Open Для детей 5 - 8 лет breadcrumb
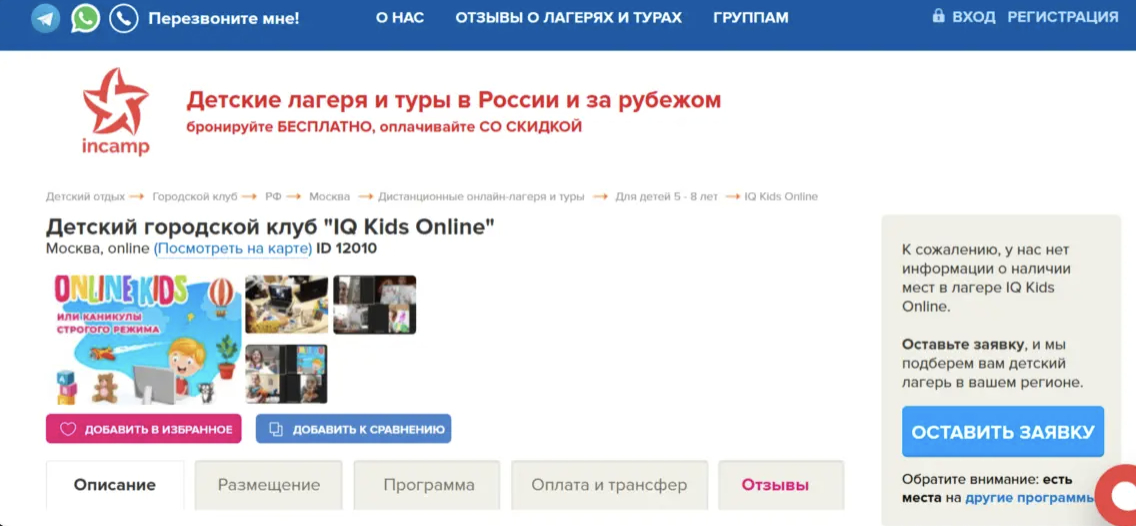This screenshot has height=526, width=1136. point(667,196)
